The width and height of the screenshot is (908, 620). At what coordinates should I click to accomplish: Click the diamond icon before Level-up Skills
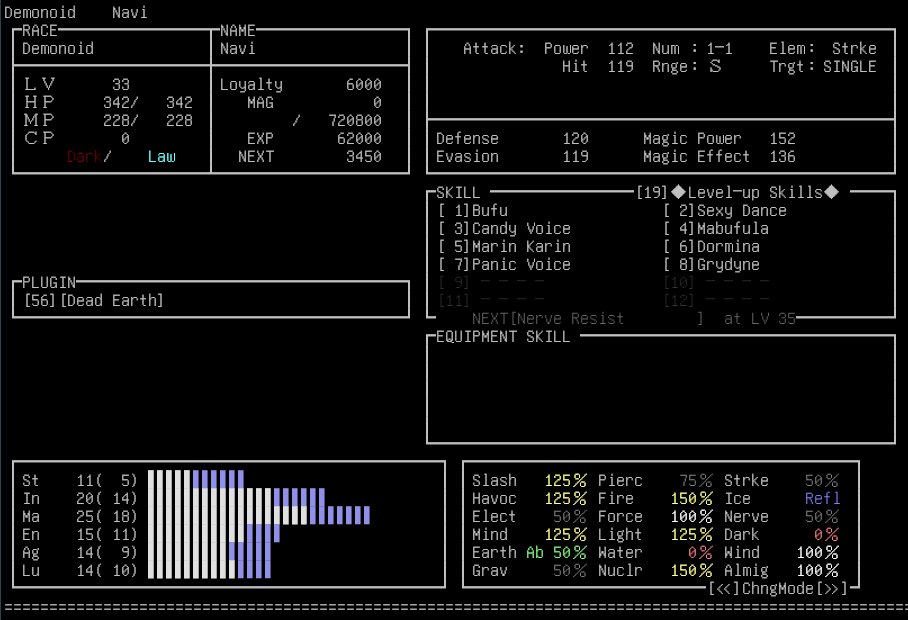tap(679, 192)
